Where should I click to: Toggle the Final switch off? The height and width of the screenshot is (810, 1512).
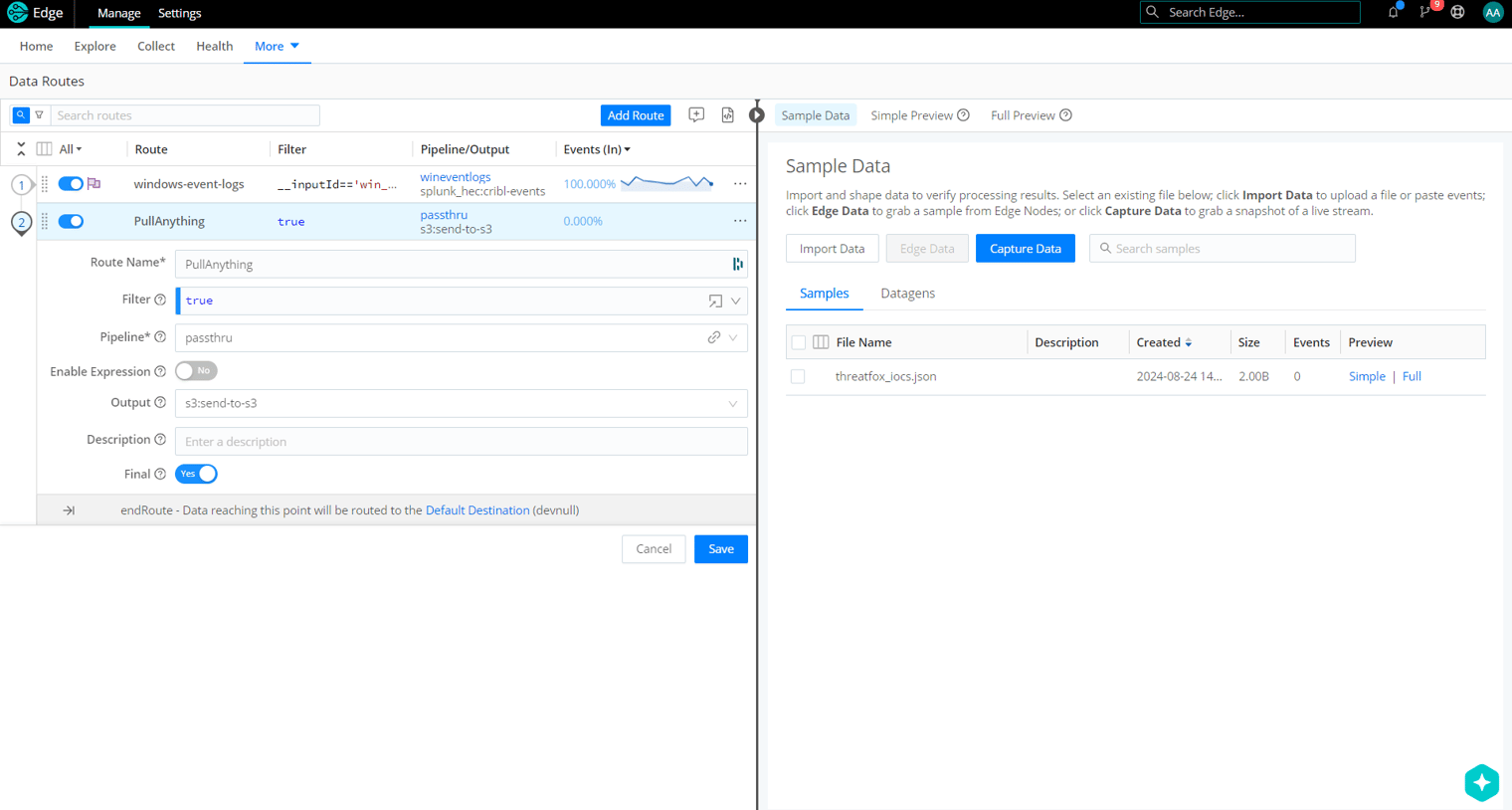click(x=196, y=474)
